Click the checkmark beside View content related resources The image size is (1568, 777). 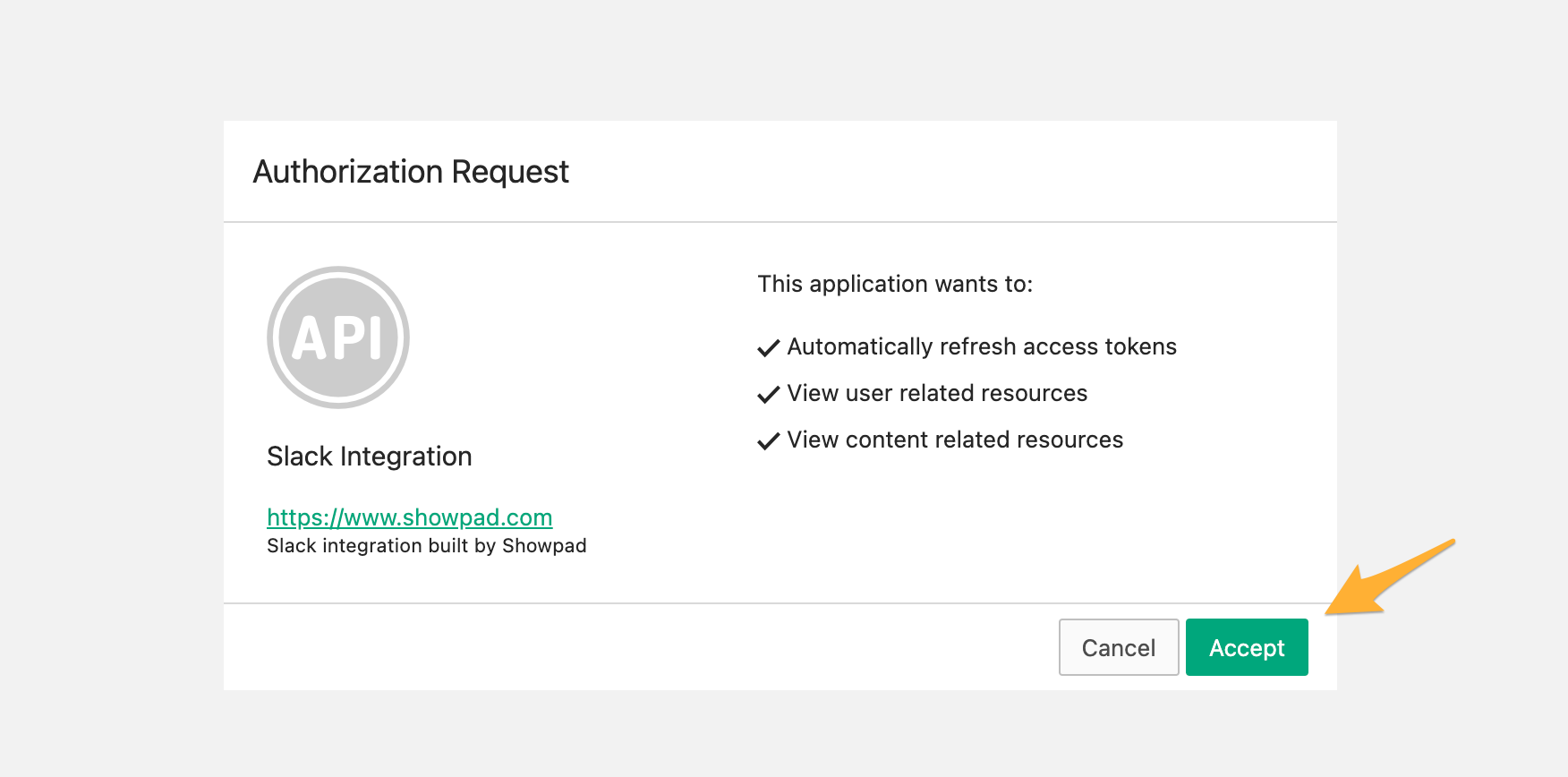[769, 441]
